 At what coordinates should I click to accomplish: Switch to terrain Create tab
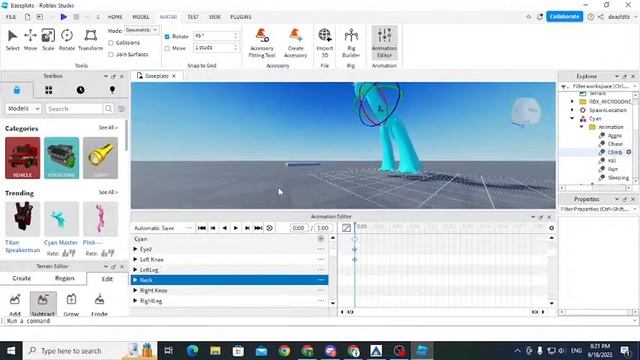pyautogui.click(x=22, y=278)
